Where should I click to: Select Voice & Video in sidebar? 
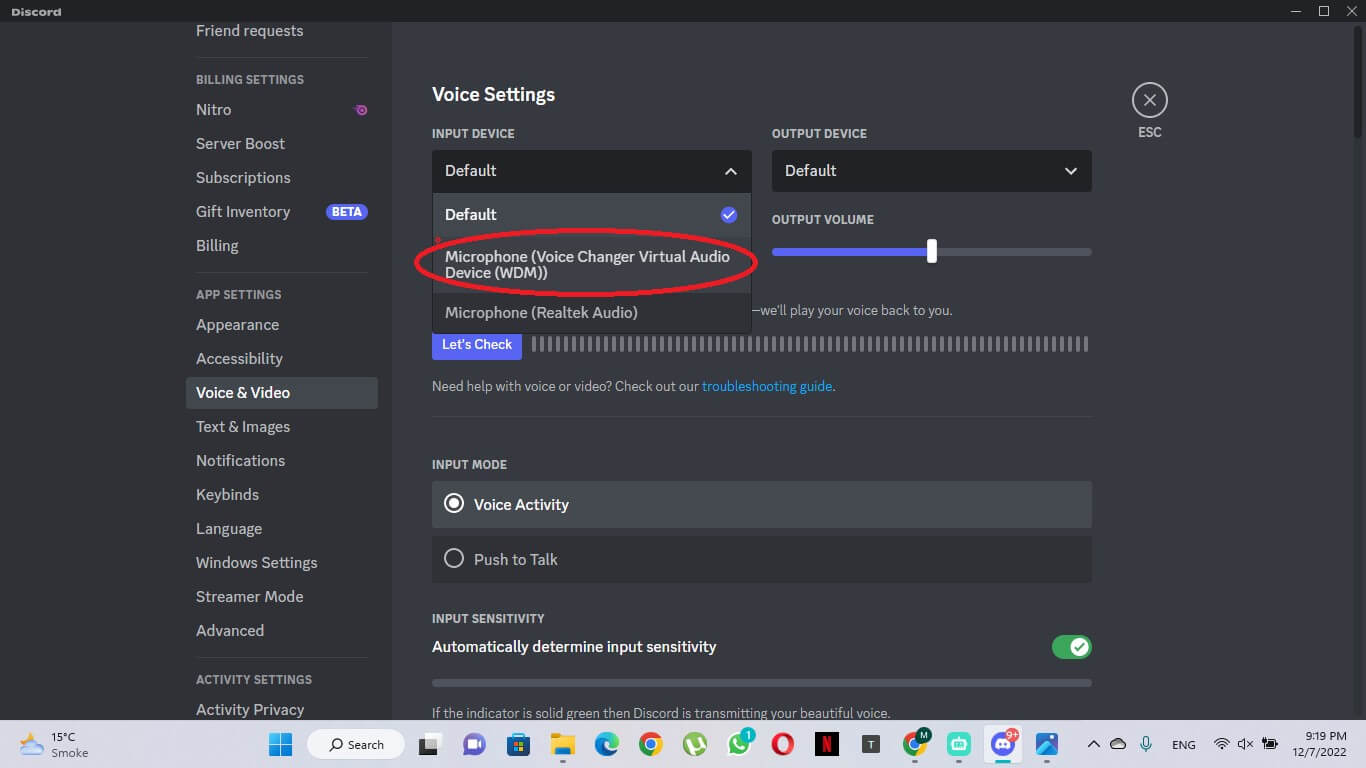click(282, 393)
